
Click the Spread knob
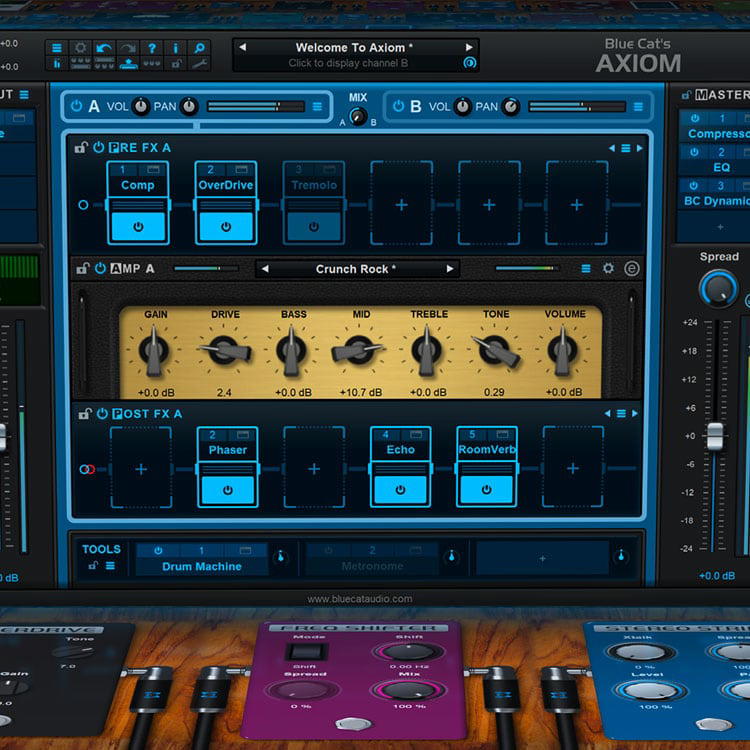(718, 288)
